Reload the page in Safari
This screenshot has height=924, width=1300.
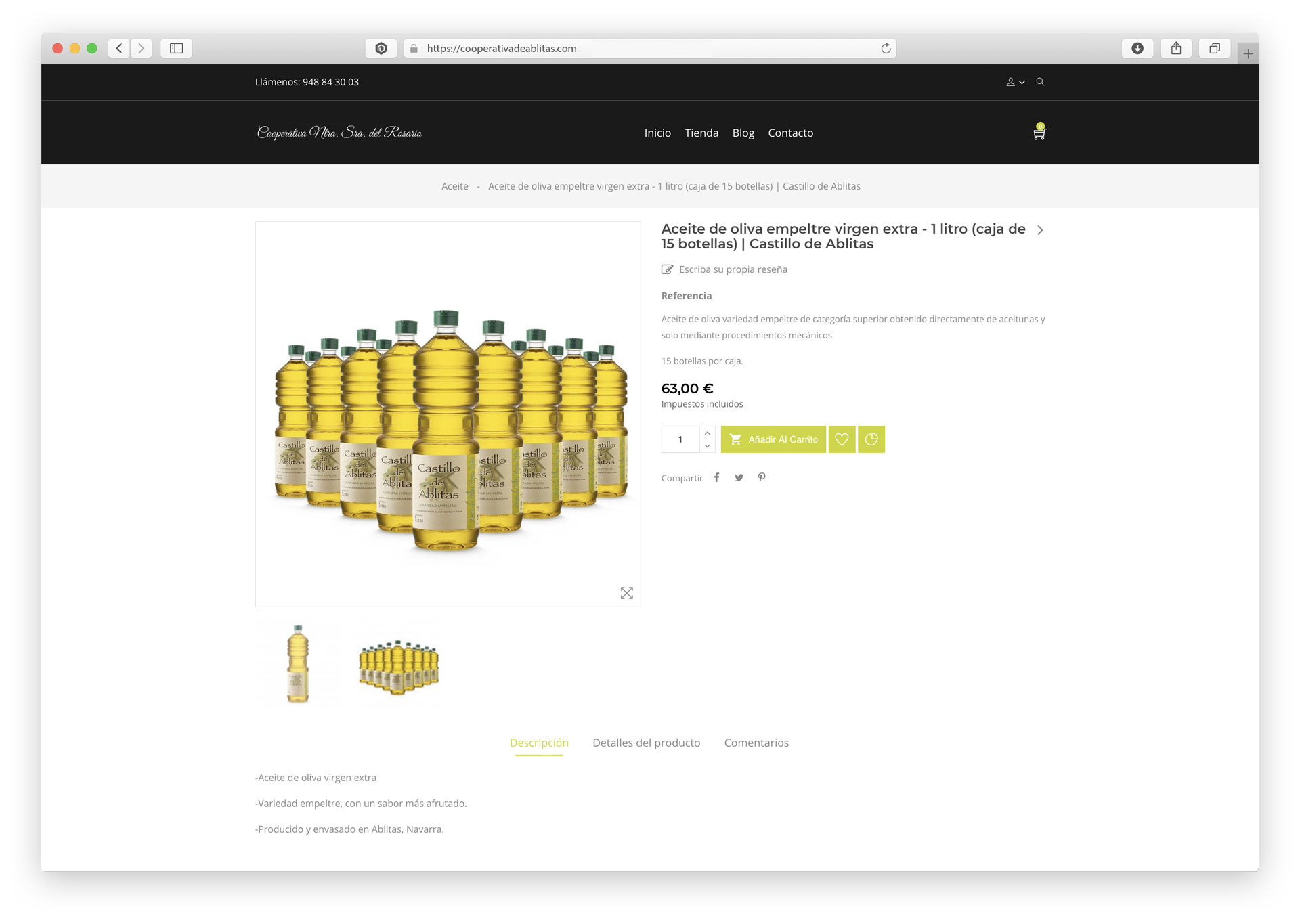point(886,48)
